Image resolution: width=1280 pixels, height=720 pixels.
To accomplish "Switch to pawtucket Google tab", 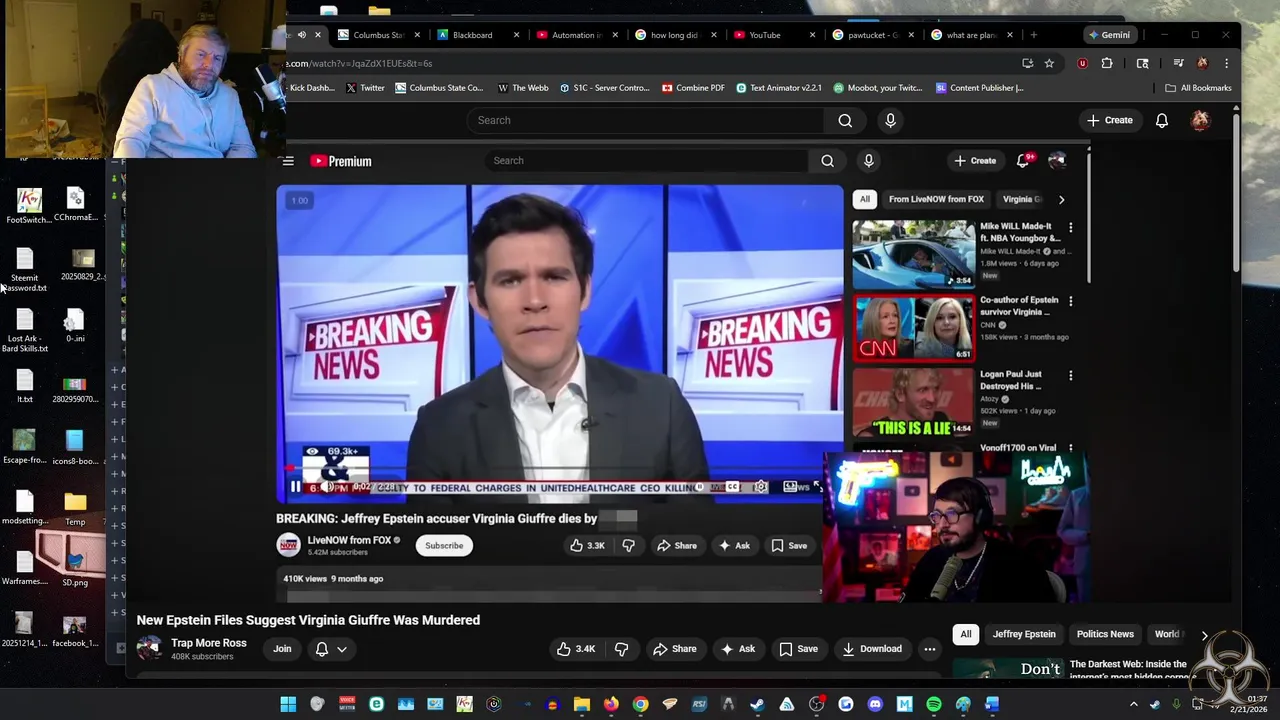I will tap(873, 35).
